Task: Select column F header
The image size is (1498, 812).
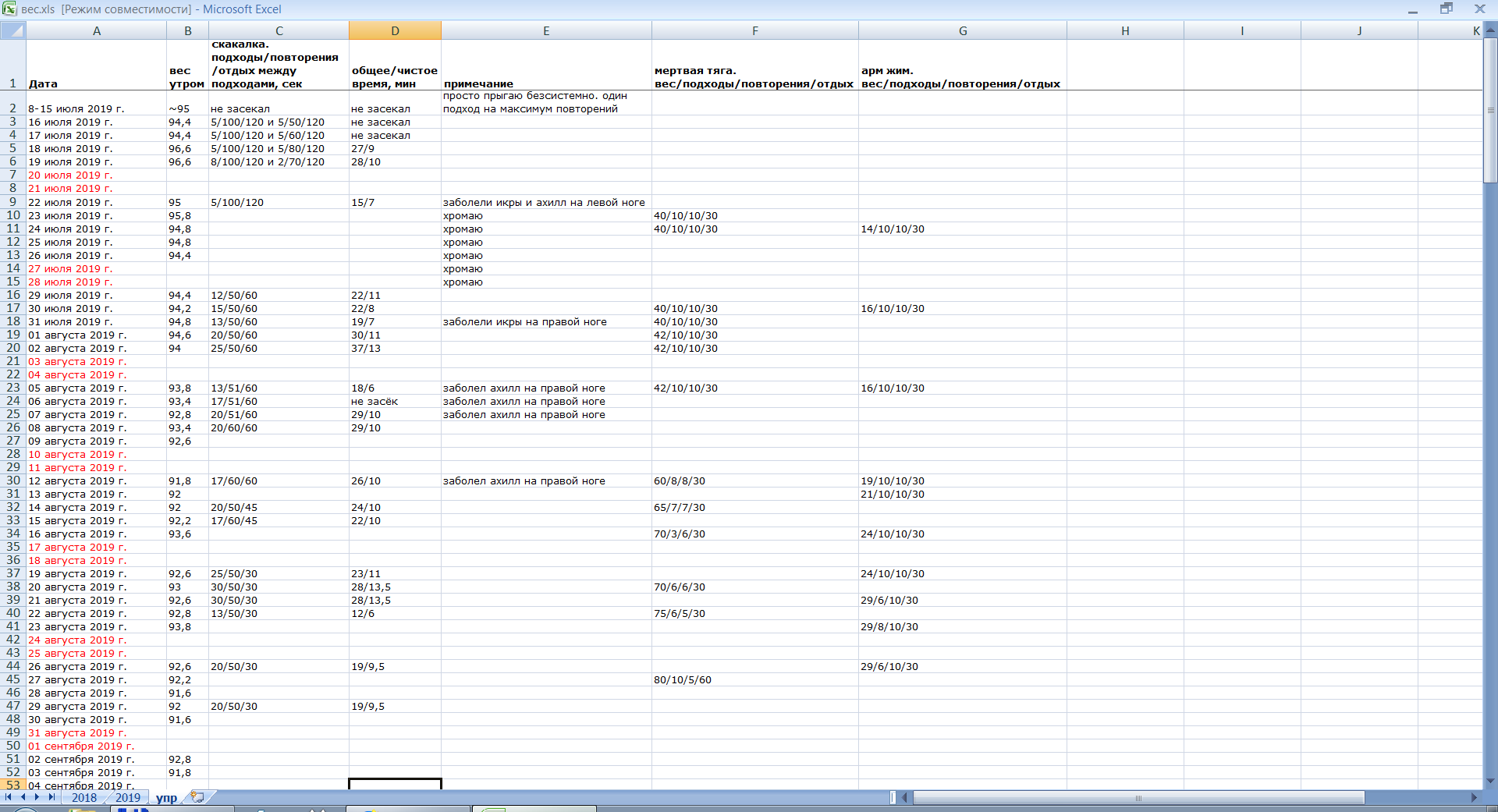Action: point(755,30)
